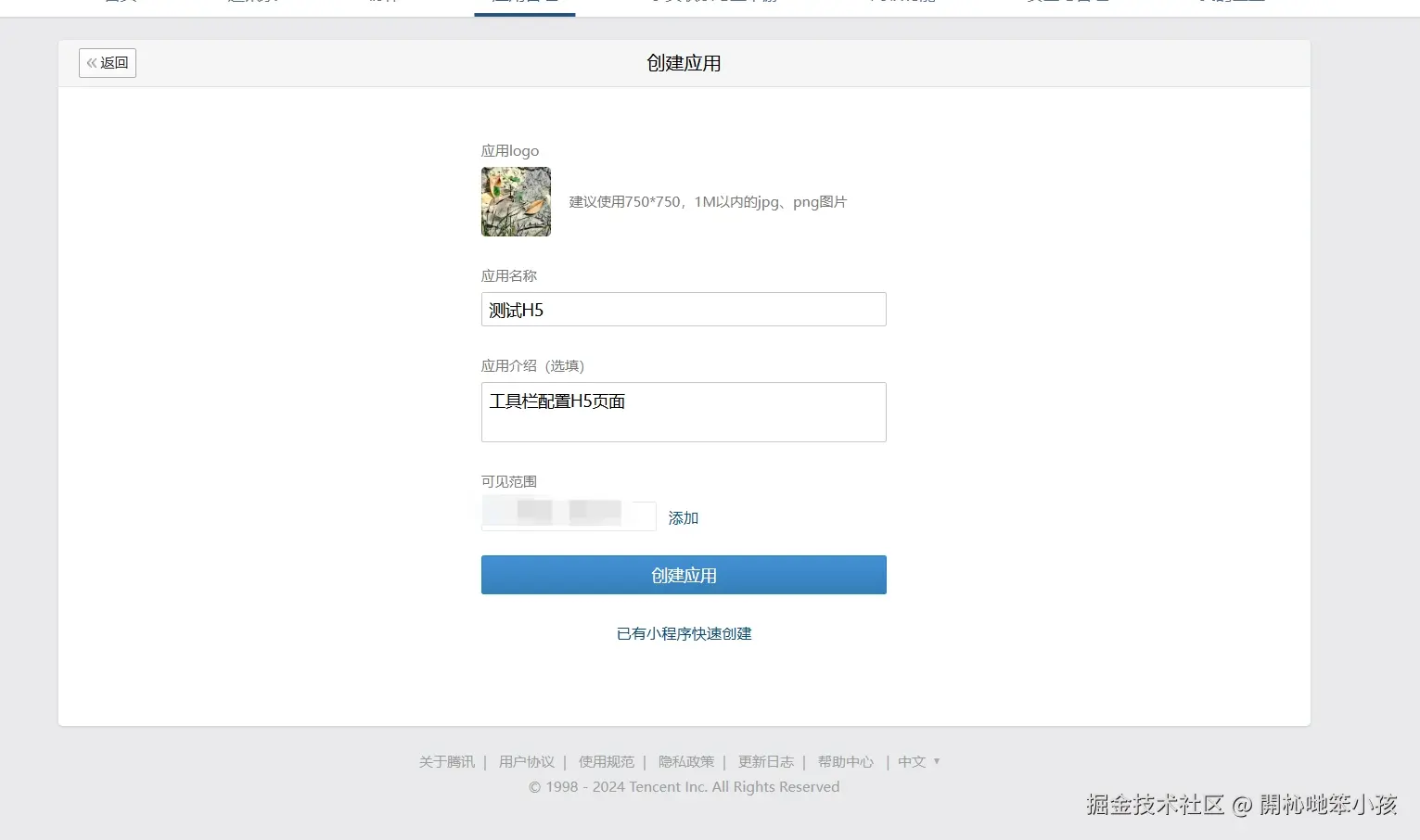Check the 更新日志 changelog
This screenshot has width=1420, height=840.
765,761
